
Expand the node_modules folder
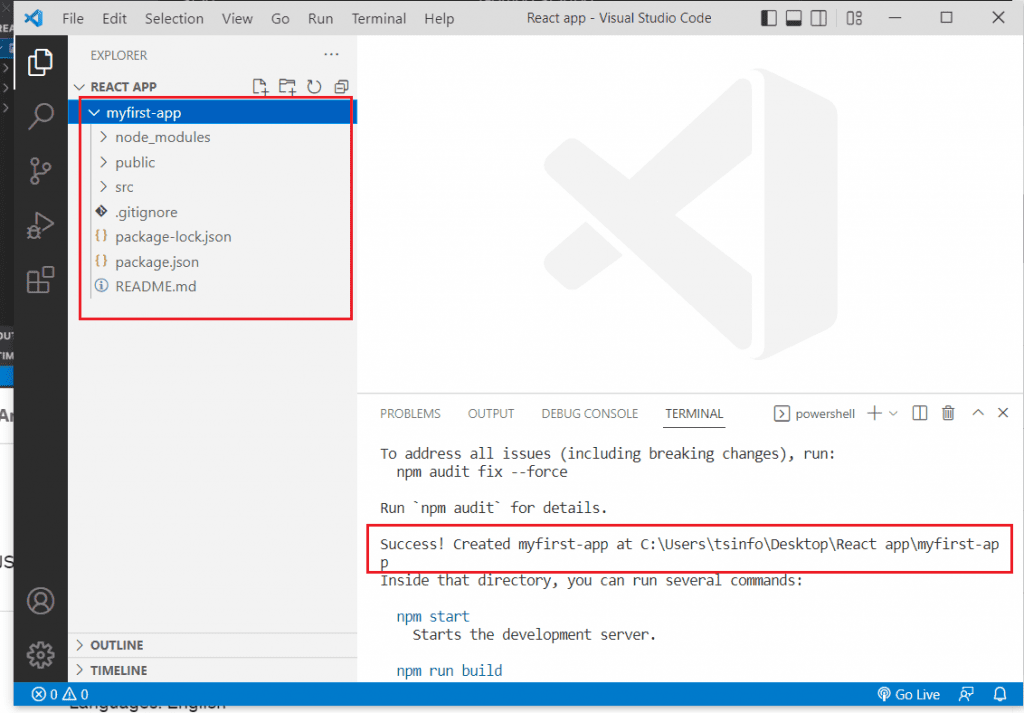(x=213, y=137)
